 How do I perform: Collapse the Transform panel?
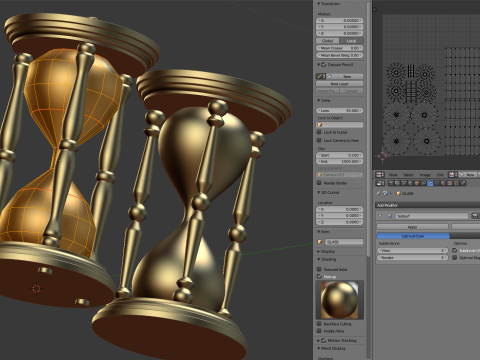(x=319, y=4)
